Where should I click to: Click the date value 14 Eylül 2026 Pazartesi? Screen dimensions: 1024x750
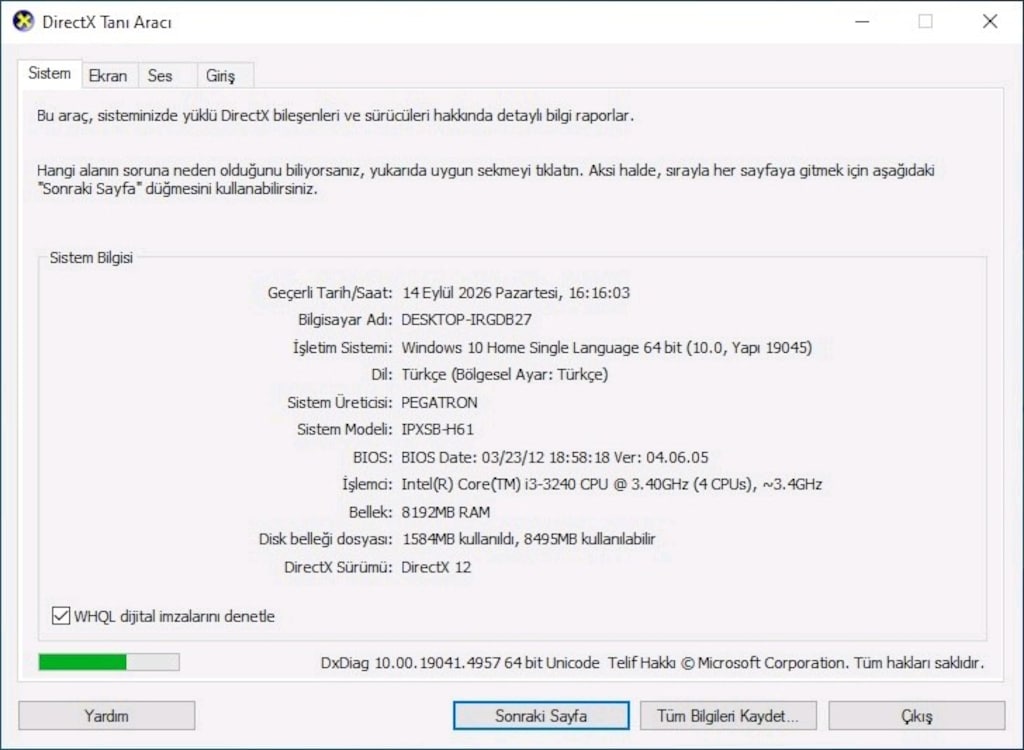[x=481, y=293]
